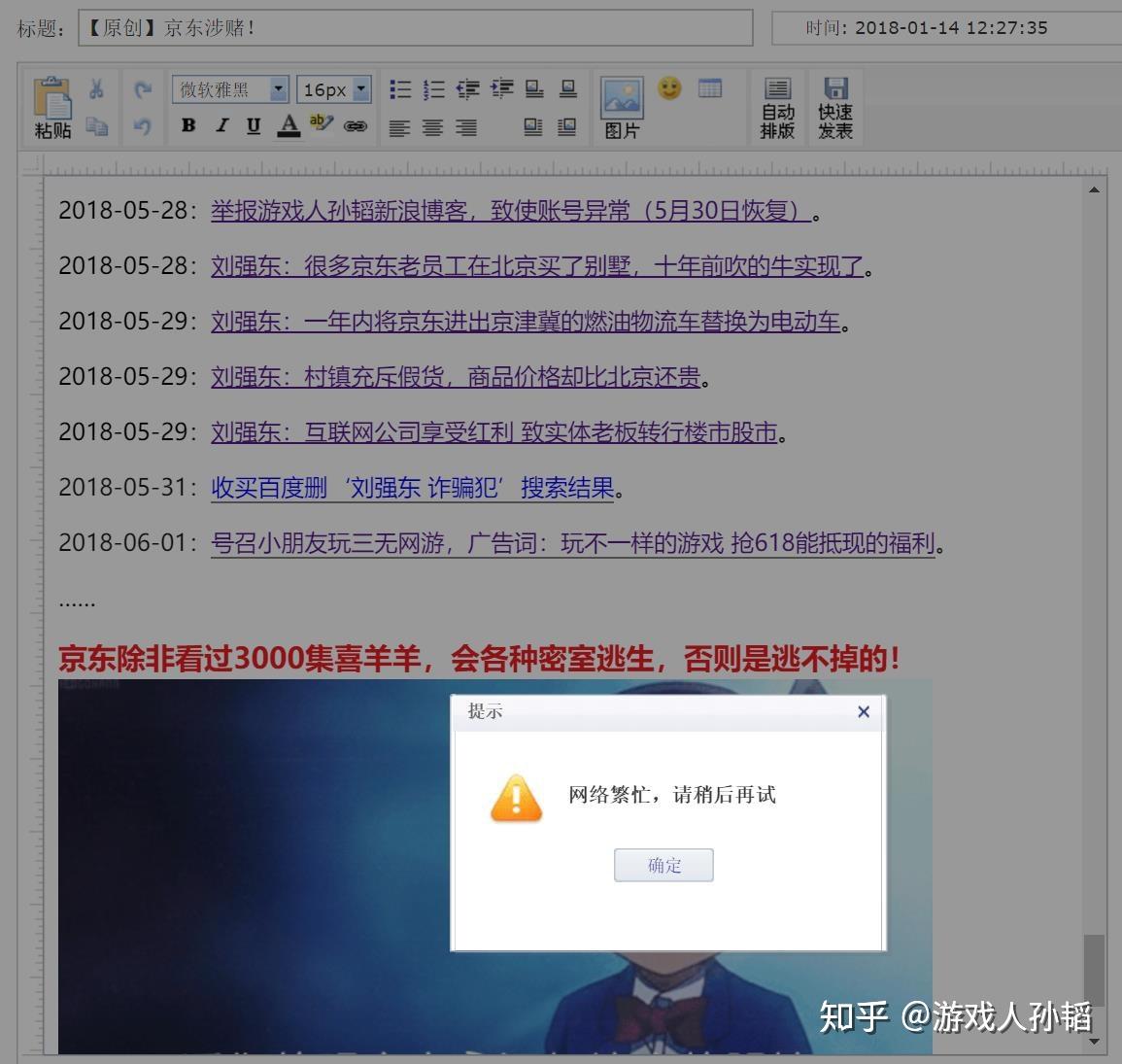
Task: Apply 自动排版 automatic layout
Action: 777,107
